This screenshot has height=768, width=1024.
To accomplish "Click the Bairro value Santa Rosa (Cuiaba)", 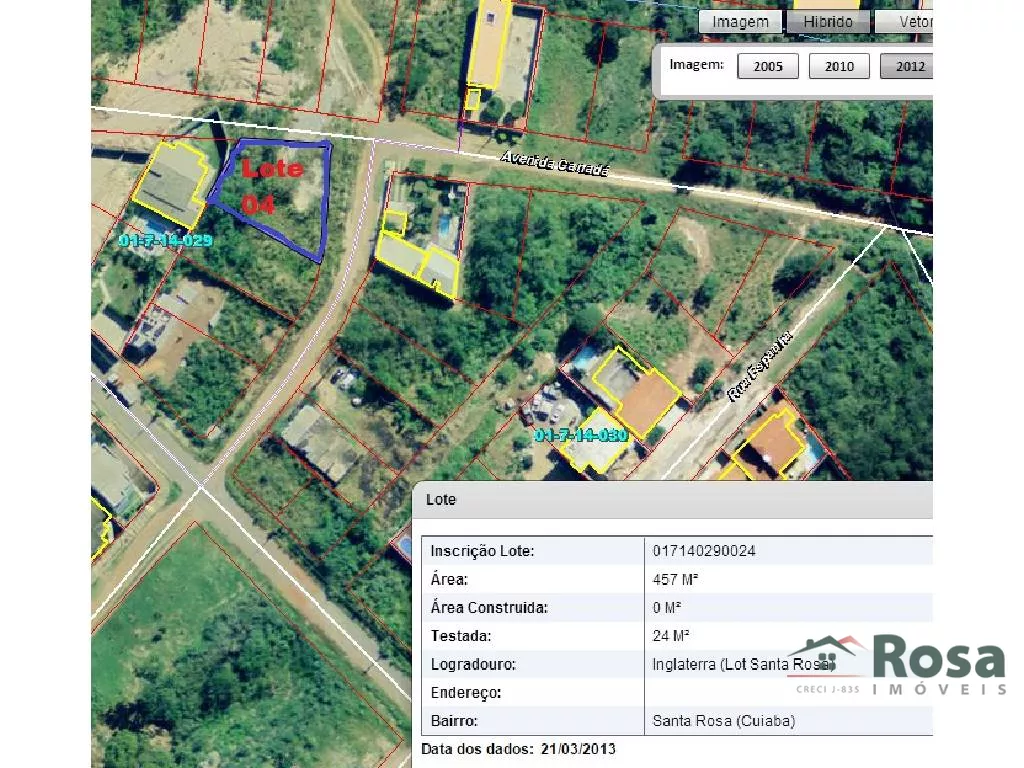I will point(723,720).
